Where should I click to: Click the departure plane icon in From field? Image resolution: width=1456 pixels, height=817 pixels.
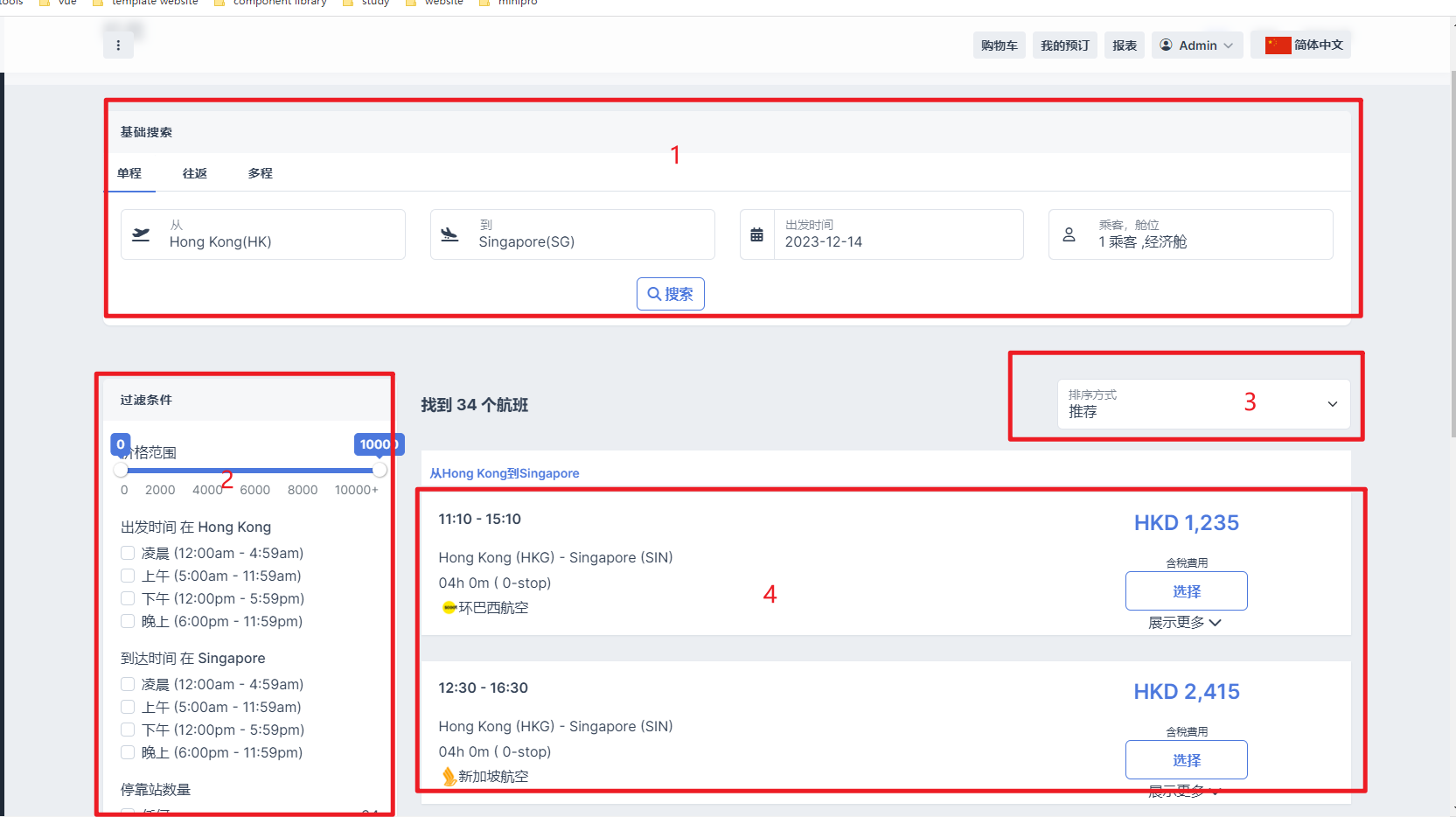point(141,234)
